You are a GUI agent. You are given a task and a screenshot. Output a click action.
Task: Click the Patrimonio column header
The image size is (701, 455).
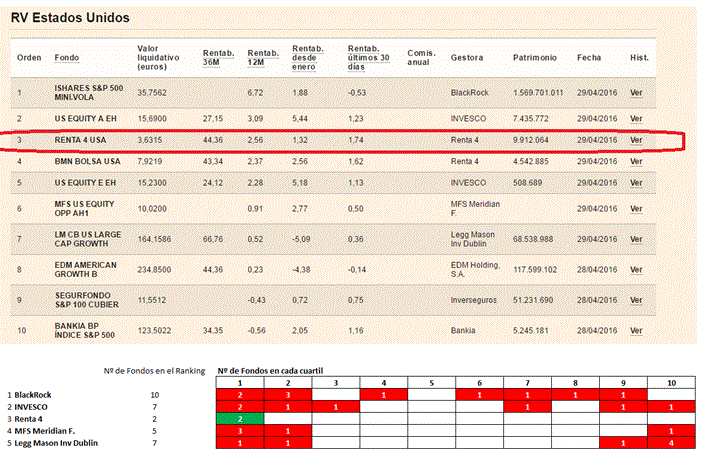535,58
